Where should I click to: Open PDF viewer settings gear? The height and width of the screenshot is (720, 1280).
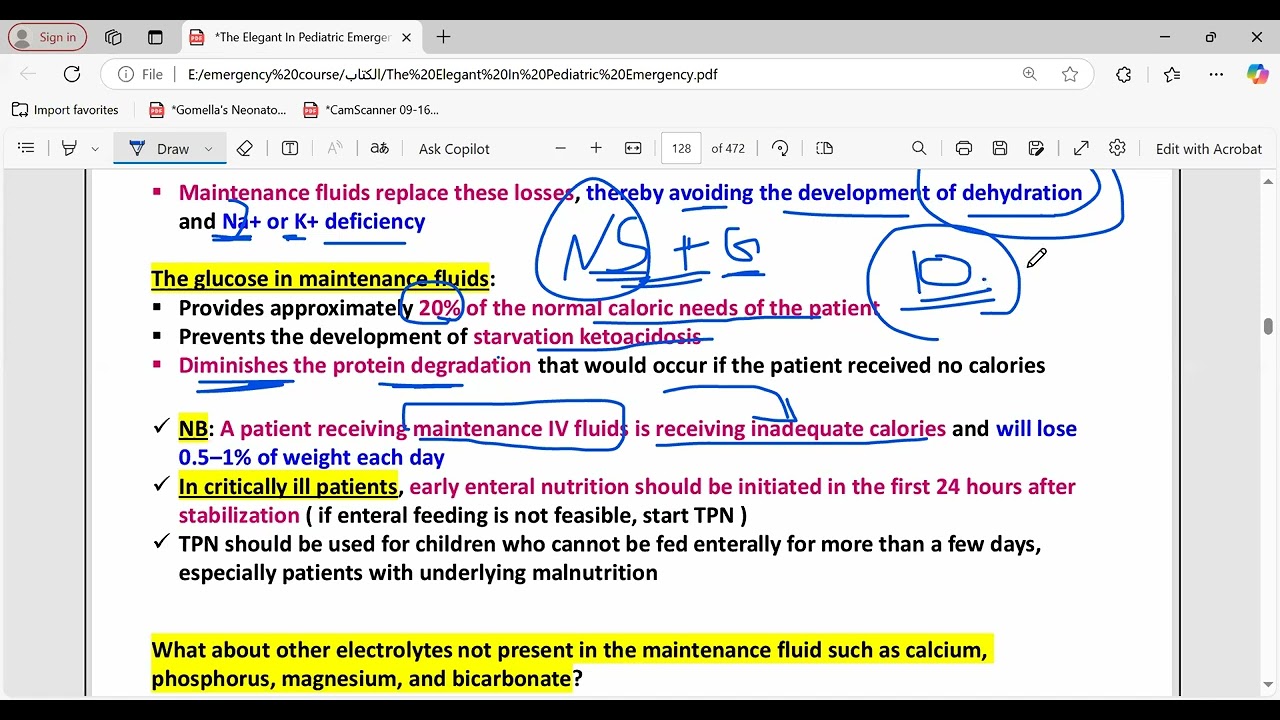click(1117, 148)
